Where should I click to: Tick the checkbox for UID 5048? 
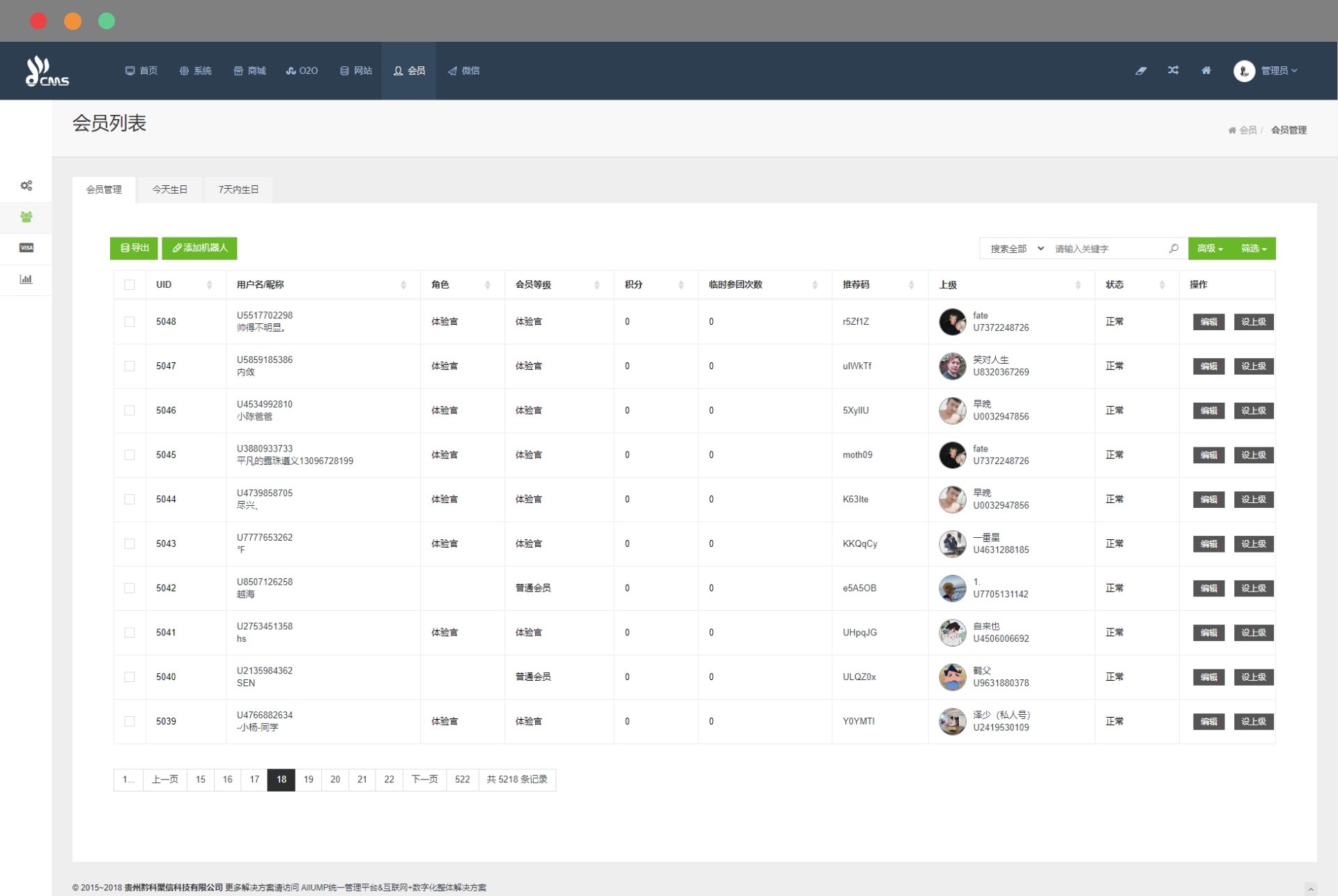pyautogui.click(x=130, y=321)
